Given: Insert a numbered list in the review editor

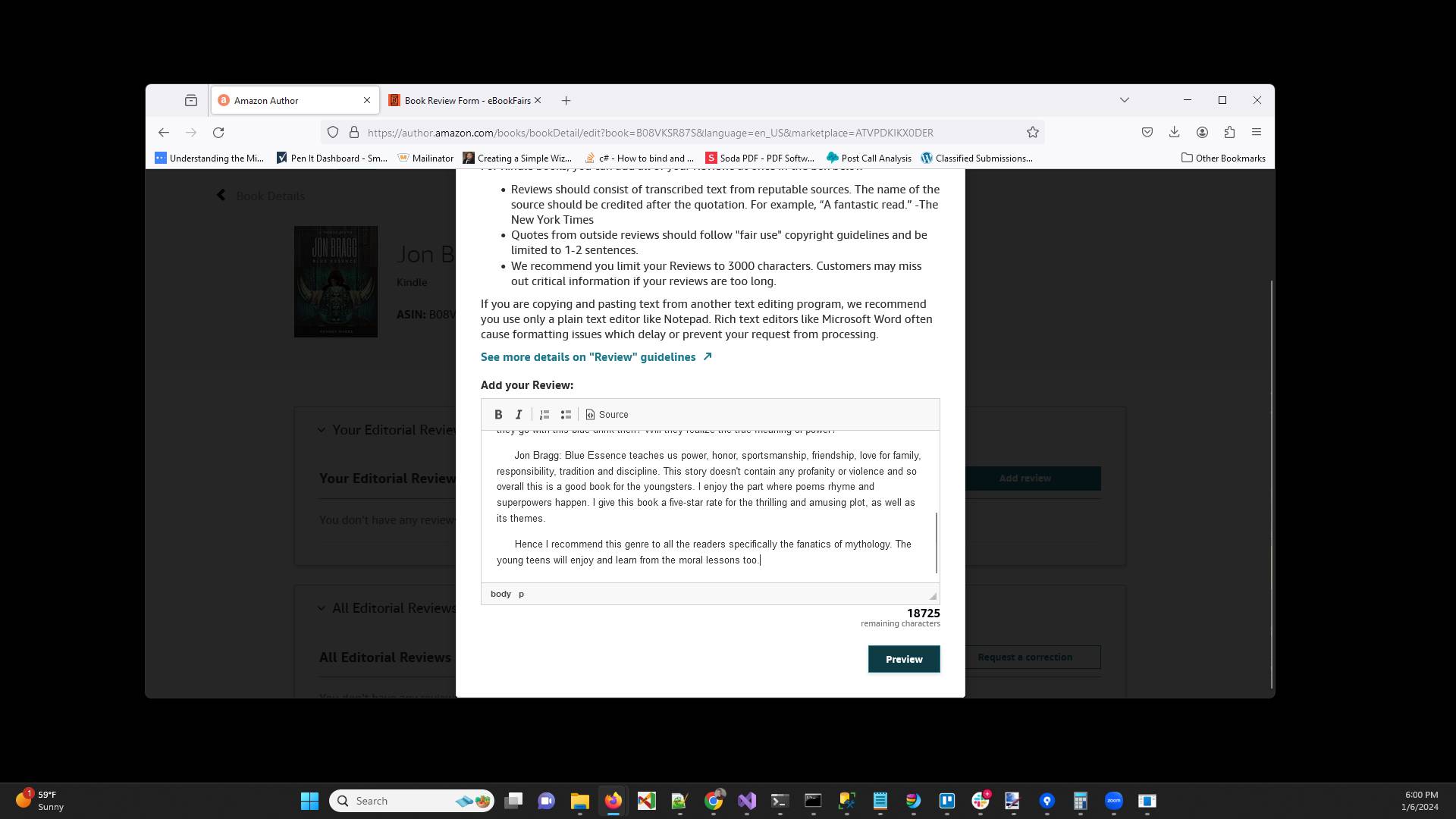Looking at the screenshot, I should [544, 414].
